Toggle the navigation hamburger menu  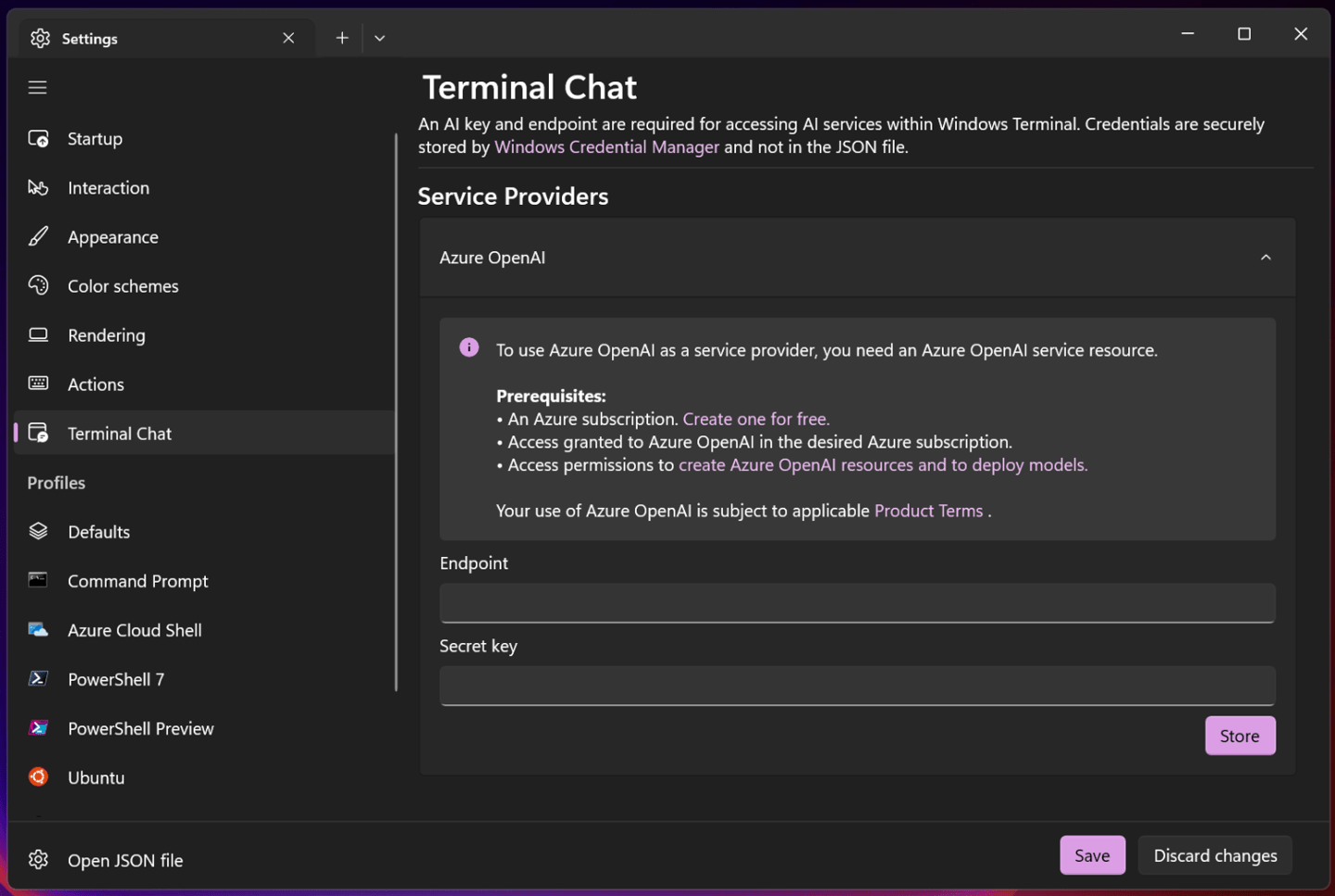[x=37, y=86]
